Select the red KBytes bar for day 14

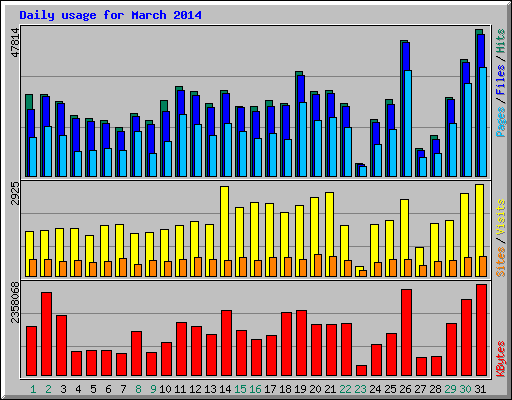click(227, 343)
